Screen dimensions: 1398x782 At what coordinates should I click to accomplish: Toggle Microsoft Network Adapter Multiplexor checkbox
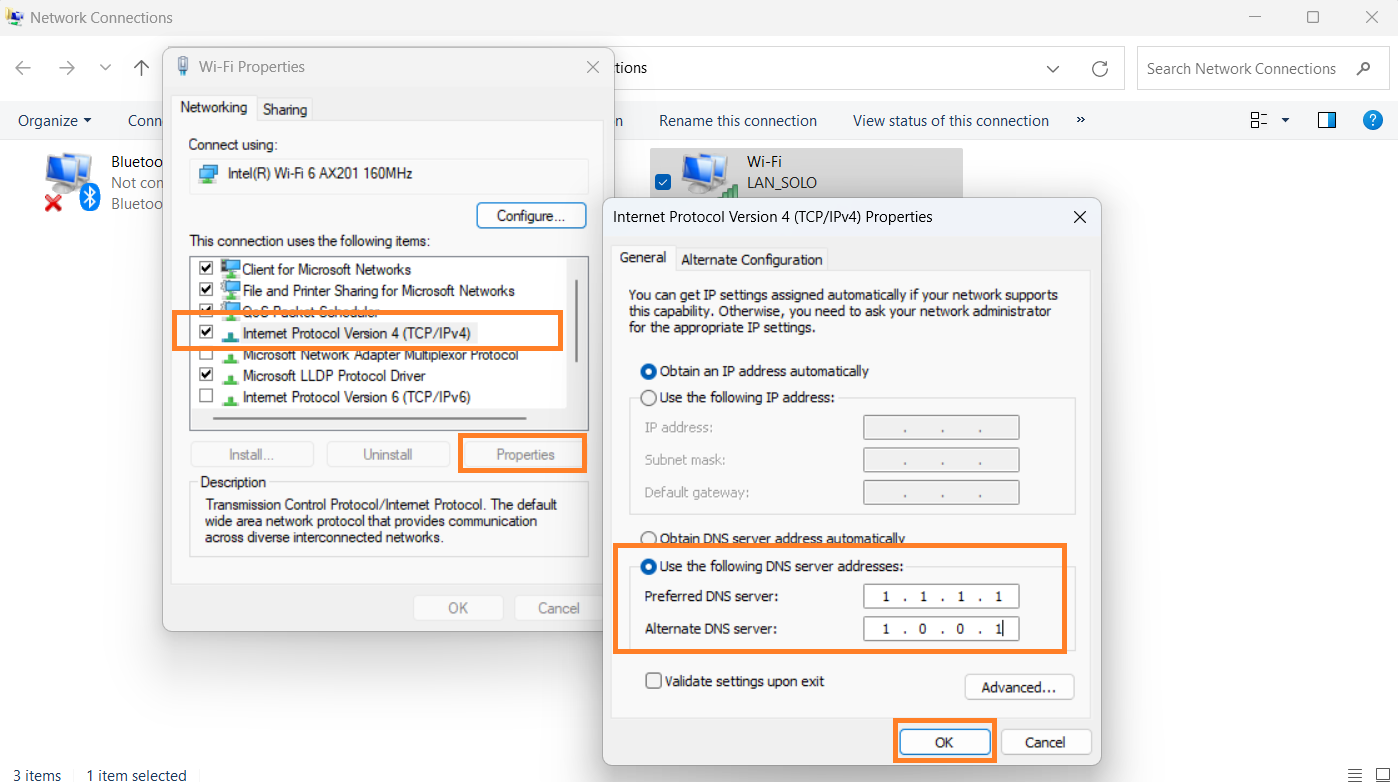tap(207, 354)
